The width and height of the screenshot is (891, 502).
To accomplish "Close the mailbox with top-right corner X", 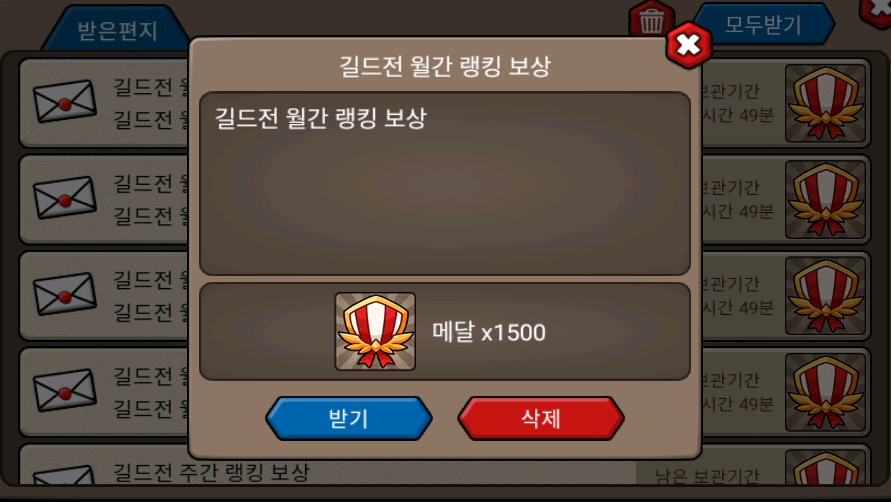I will (877, 11).
